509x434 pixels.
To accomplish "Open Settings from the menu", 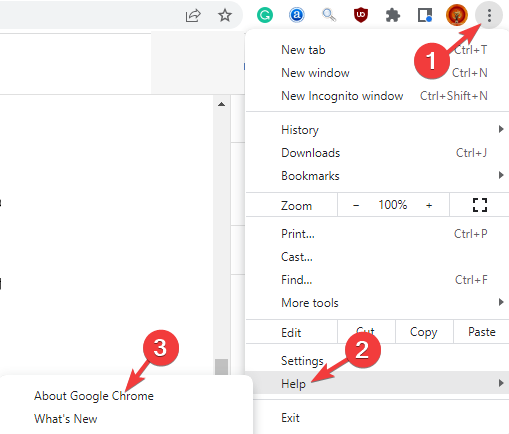I will [377, 361].
